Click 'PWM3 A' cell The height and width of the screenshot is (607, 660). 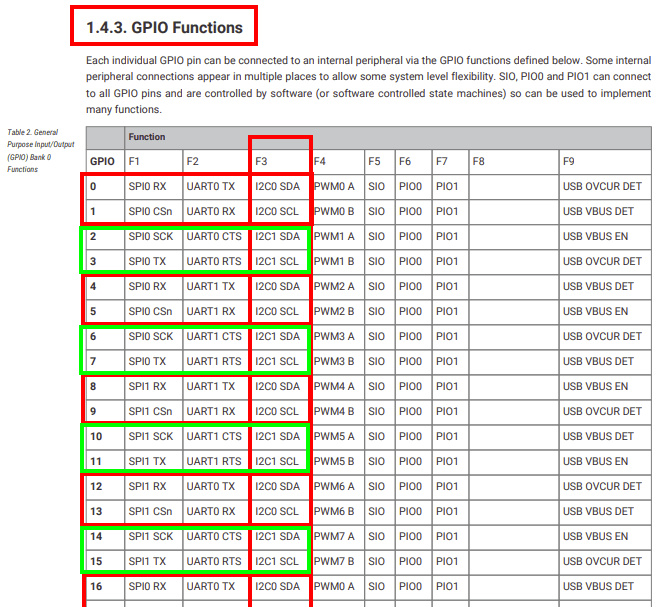(334, 336)
